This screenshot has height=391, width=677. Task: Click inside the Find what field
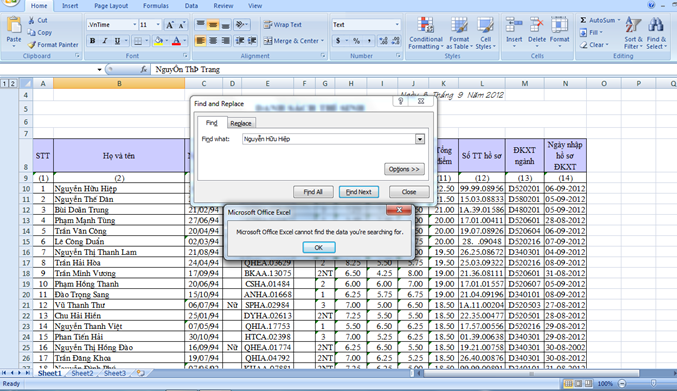coord(329,139)
